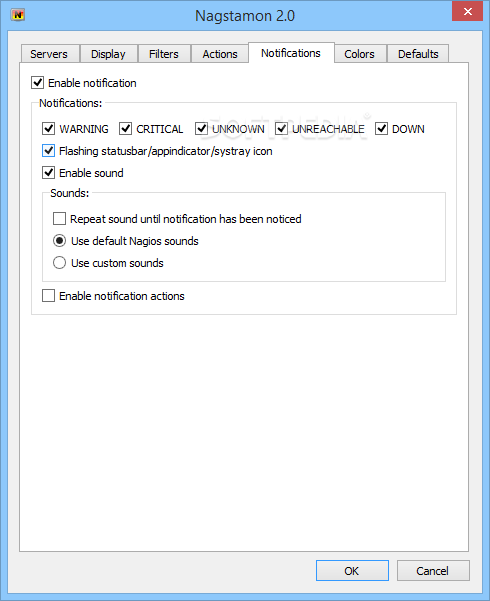Click the Nagstamon 2.0 title text
Viewport: 490px width, 601px height.
[245, 16]
